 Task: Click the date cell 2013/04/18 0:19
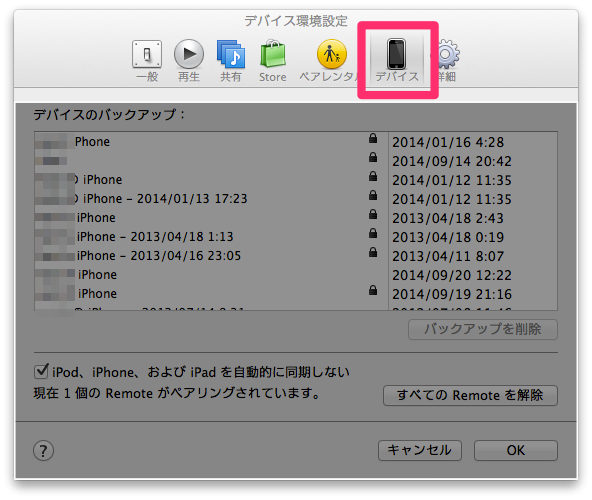(448, 237)
